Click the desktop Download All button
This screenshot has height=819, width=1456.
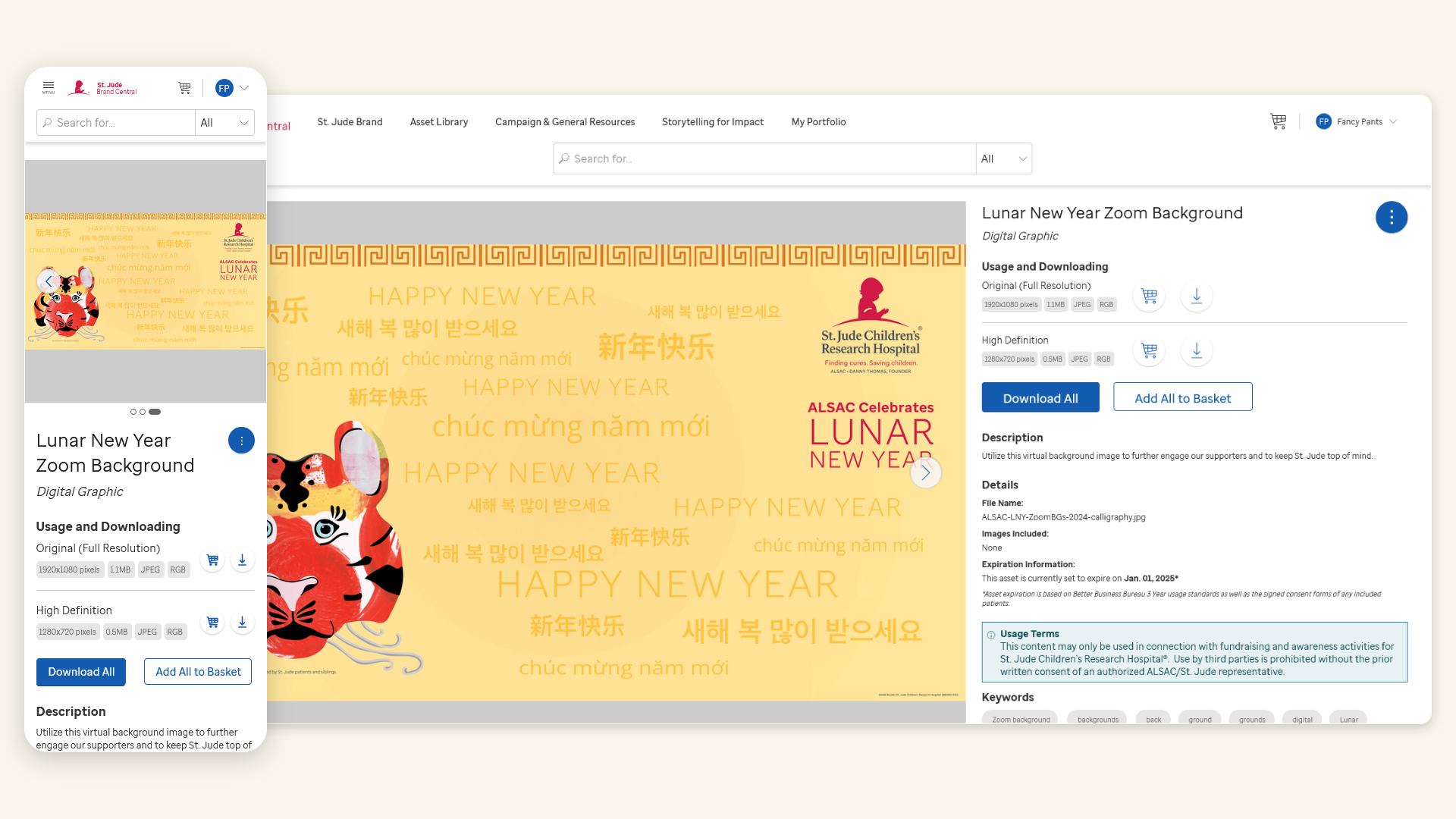pos(1040,398)
